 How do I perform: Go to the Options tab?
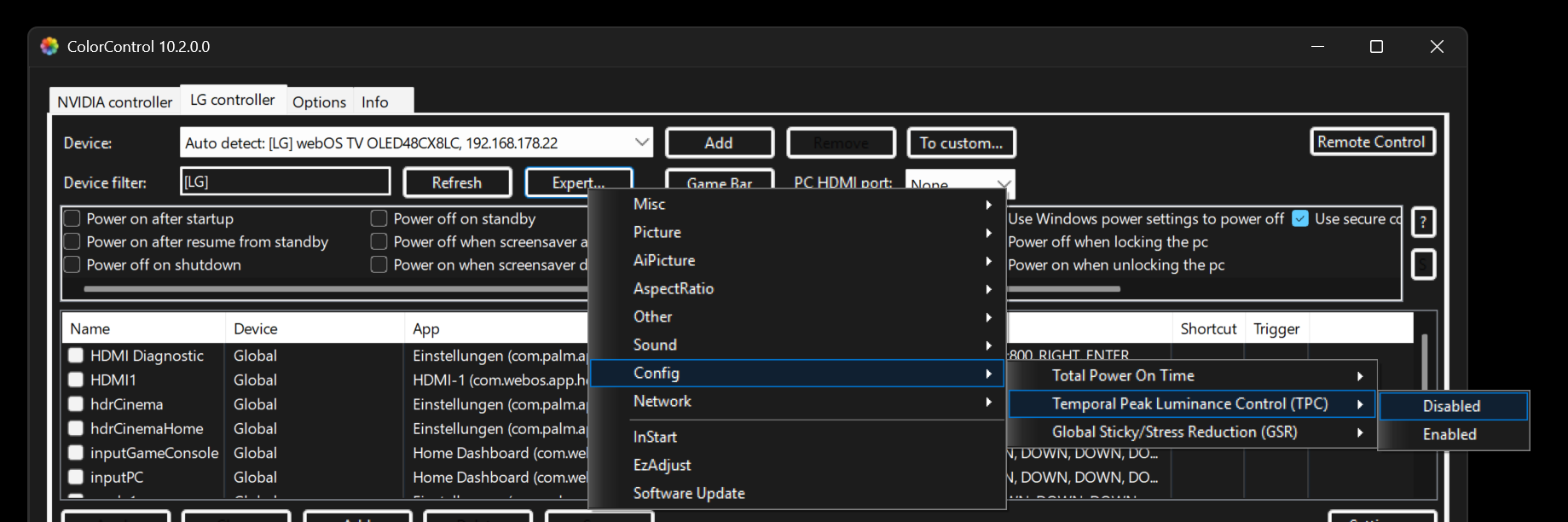(319, 101)
